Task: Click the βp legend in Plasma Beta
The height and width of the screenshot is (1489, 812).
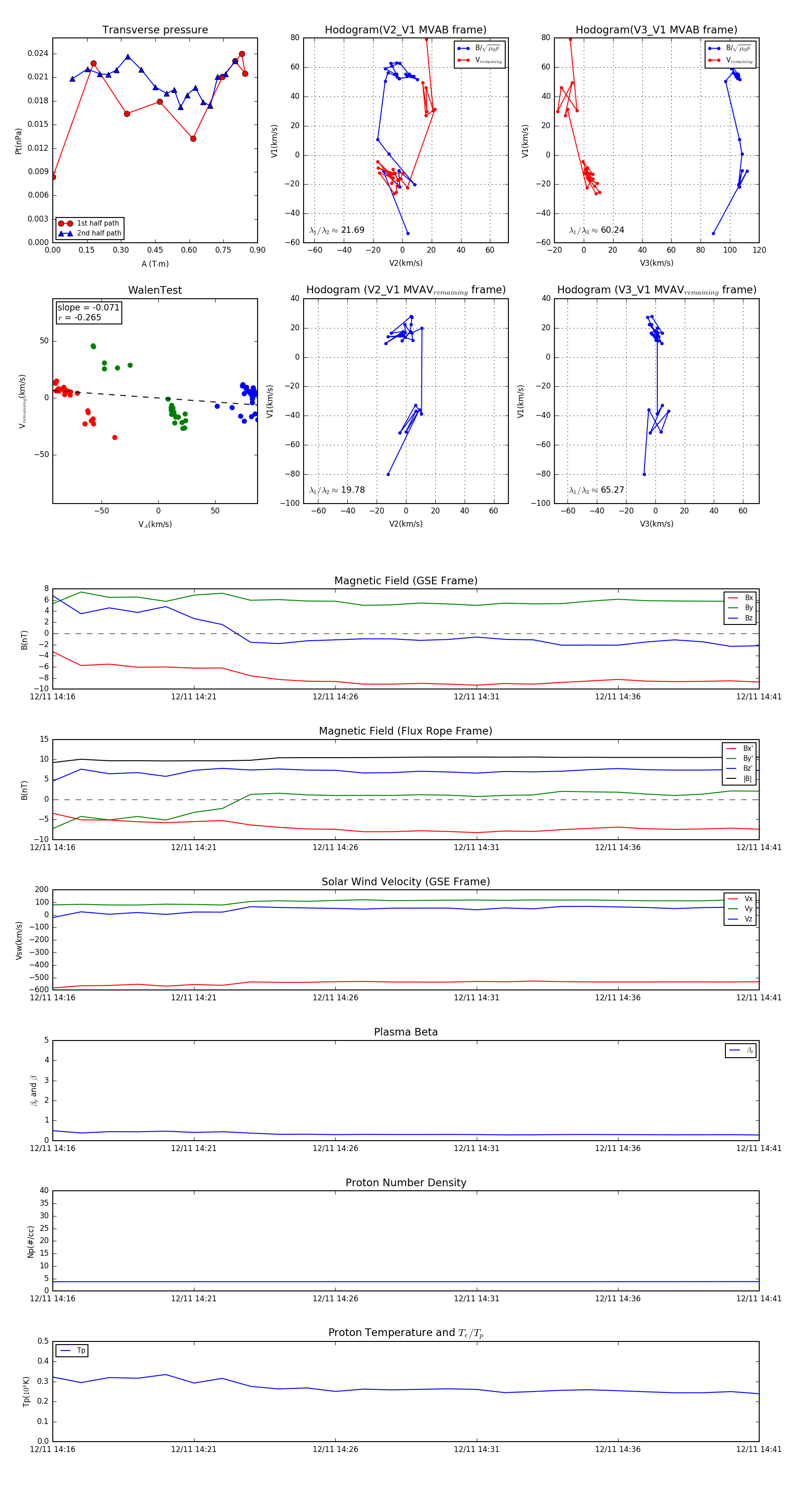Action: [x=741, y=1050]
